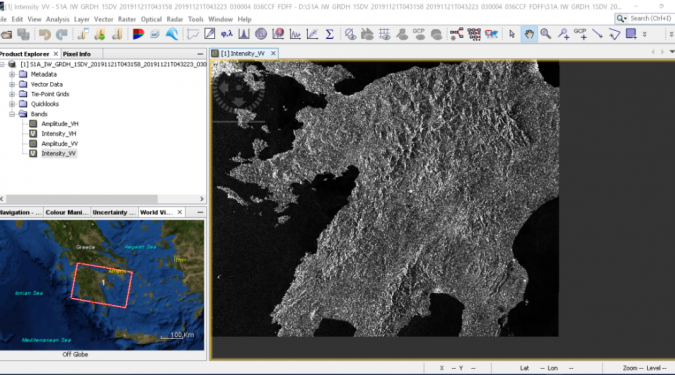Open the histogram tool icon

tap(244, 34)
